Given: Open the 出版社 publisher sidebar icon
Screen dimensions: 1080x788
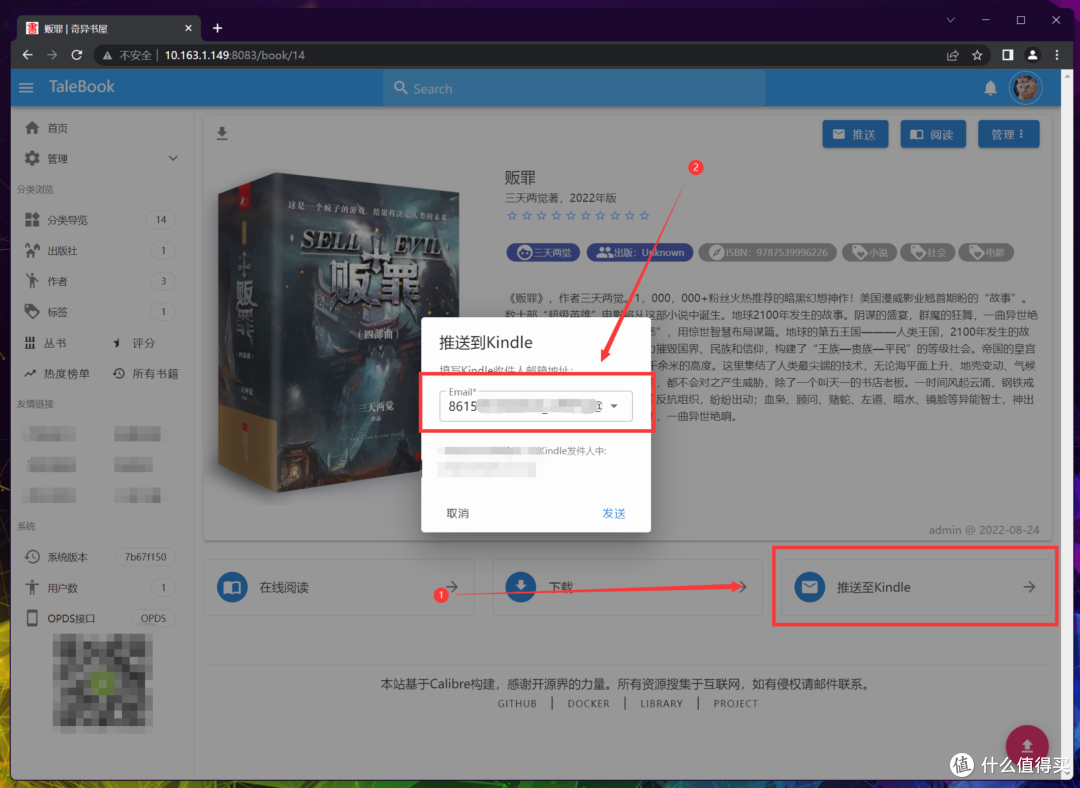Looking at the screenshot, I should 31,250.
